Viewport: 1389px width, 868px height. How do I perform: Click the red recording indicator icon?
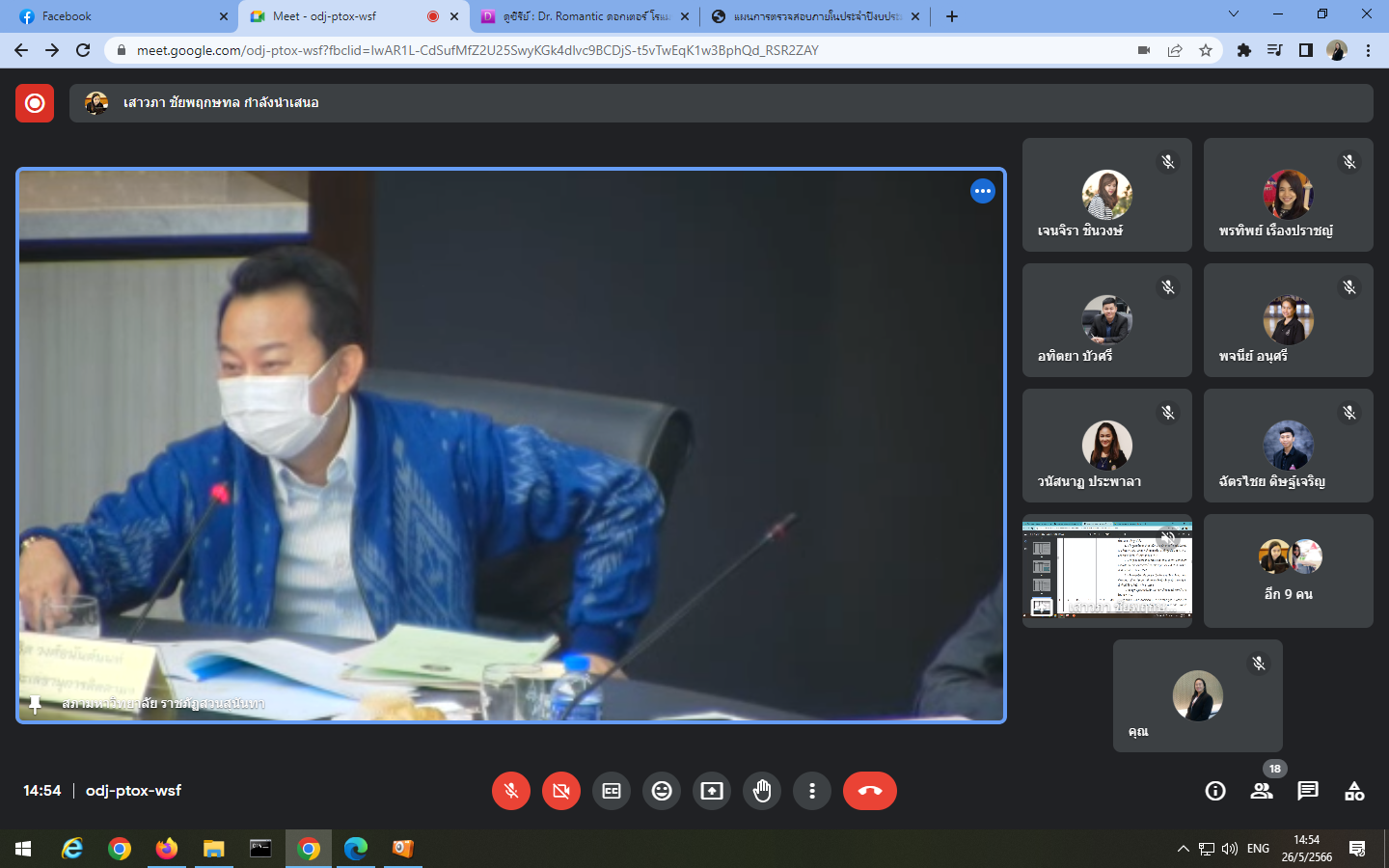coord(35,103)
